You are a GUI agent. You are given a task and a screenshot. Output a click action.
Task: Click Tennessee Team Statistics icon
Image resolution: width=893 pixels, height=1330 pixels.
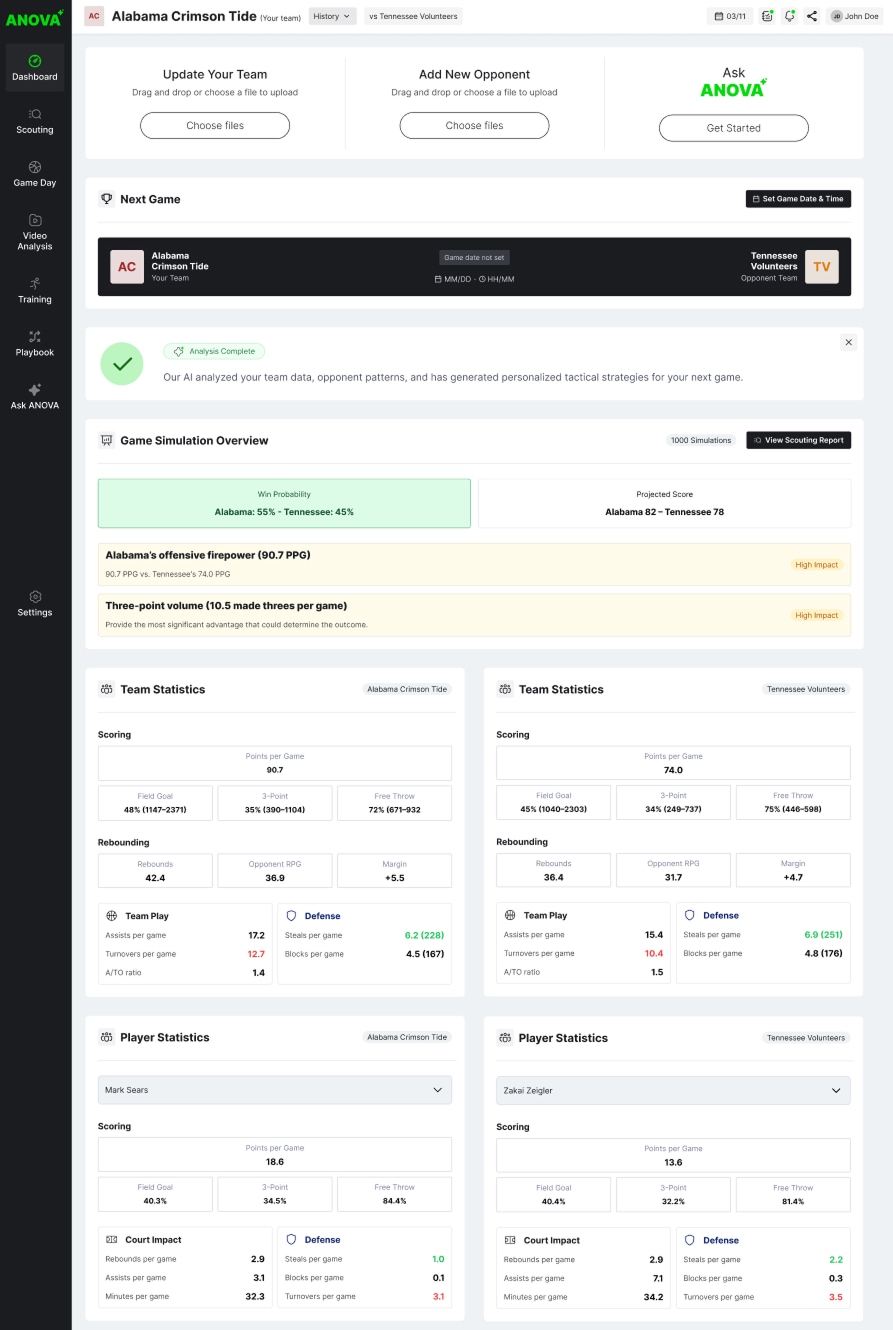[505, 689]
